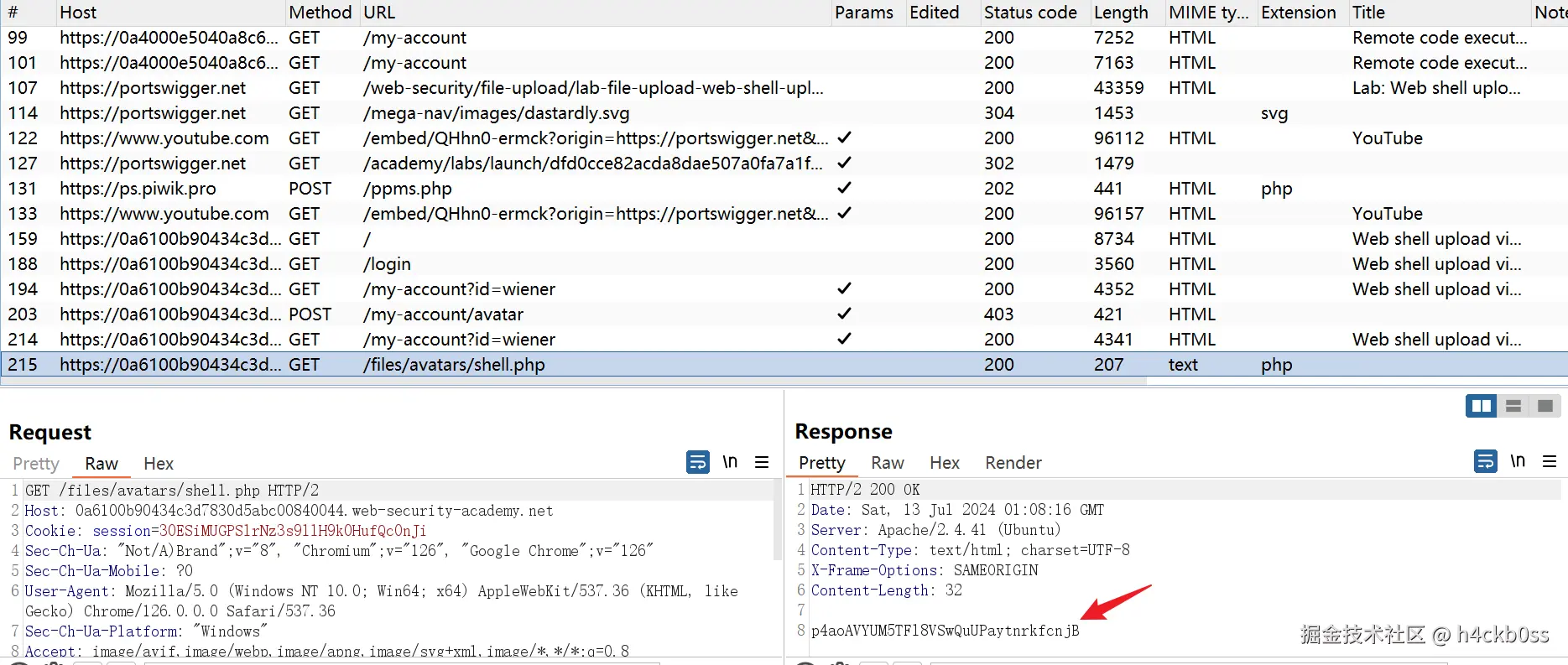Click the session cookie value in Request
The width and height of the screenshot is (1568, 665).
pos(293,531)
